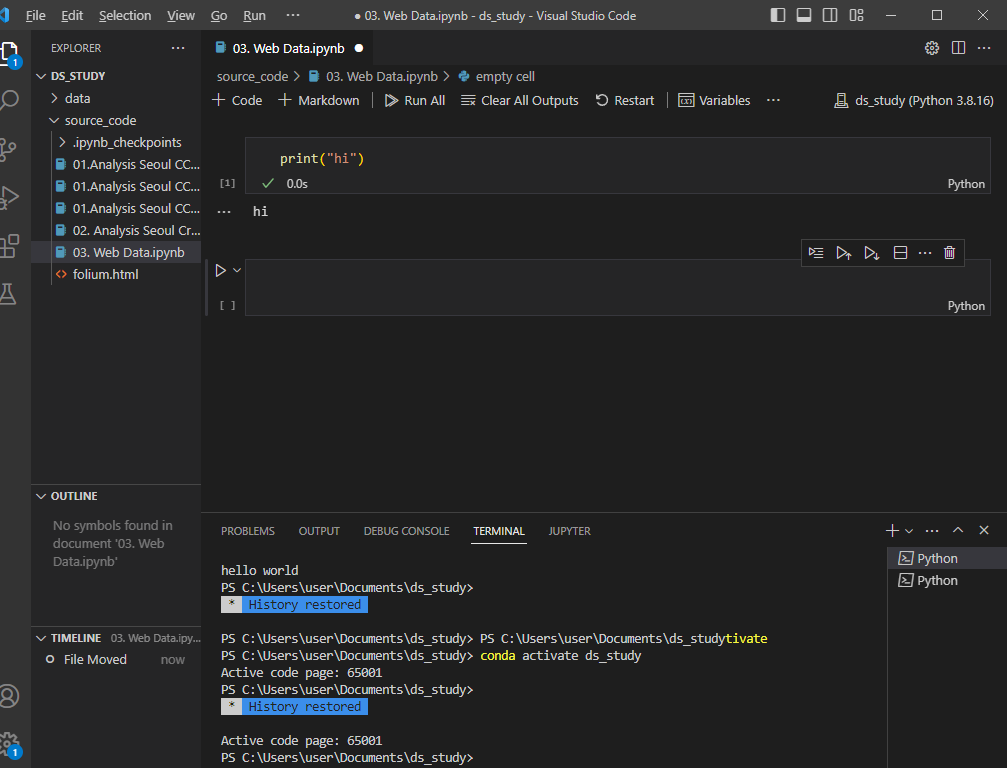The image size is (1007, 768).
Task: Open notebook toolbar overflow ellipsis
Action: point(773,100)
